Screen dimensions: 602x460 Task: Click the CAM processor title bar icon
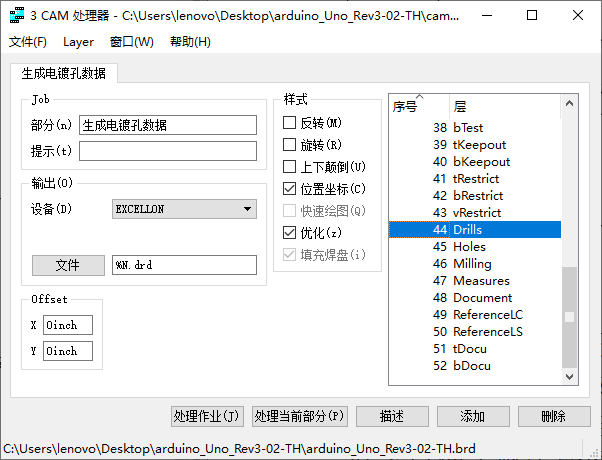click(x=15, y=16)
